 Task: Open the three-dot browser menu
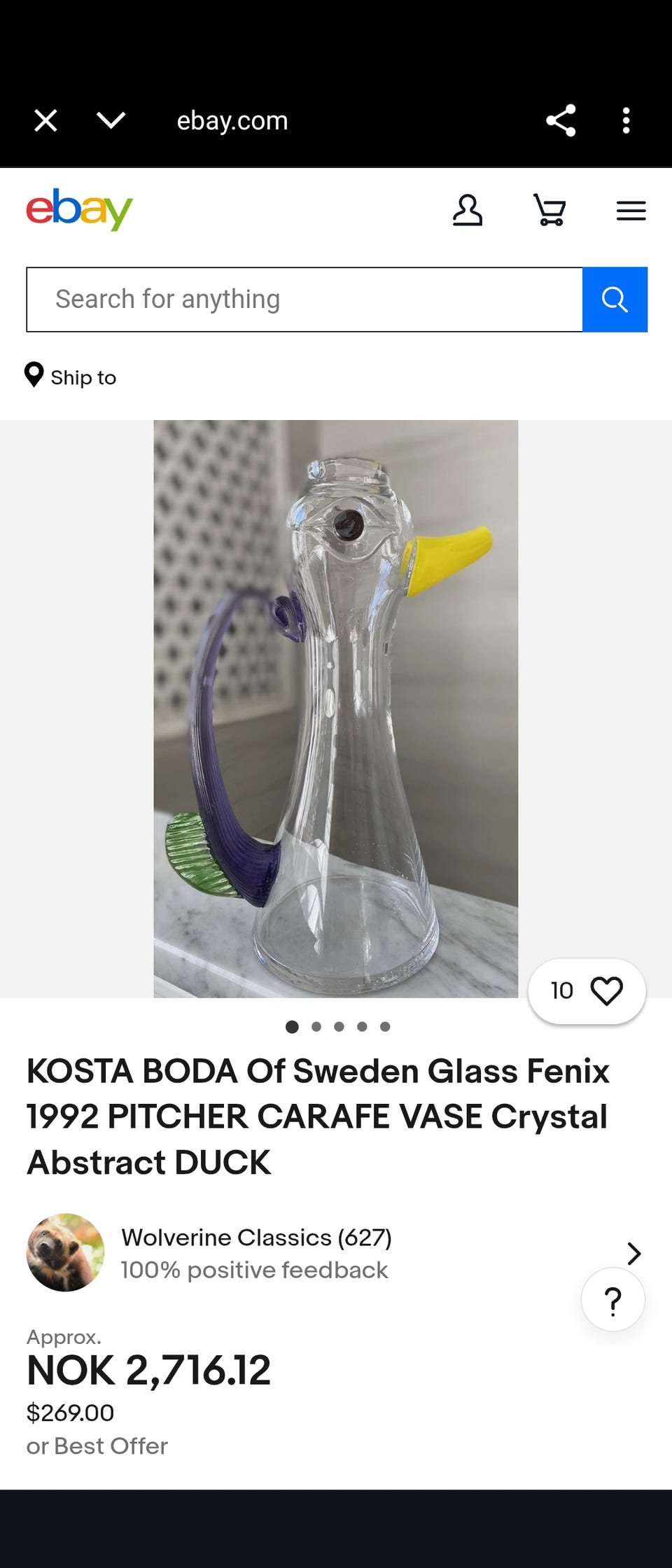pos(626,120)
